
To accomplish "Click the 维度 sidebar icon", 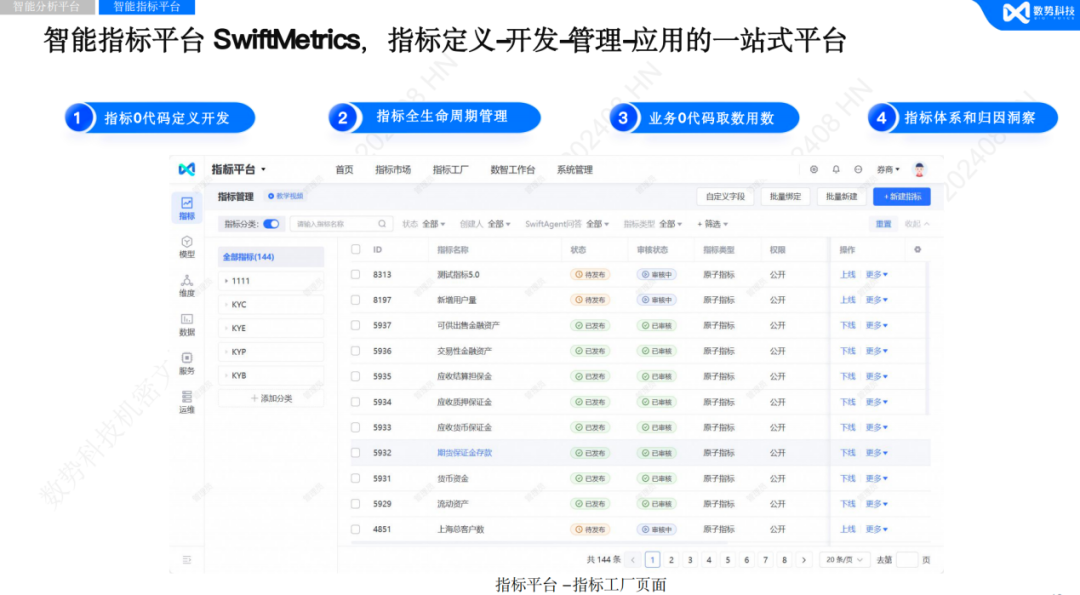I will tap(185, 287).
